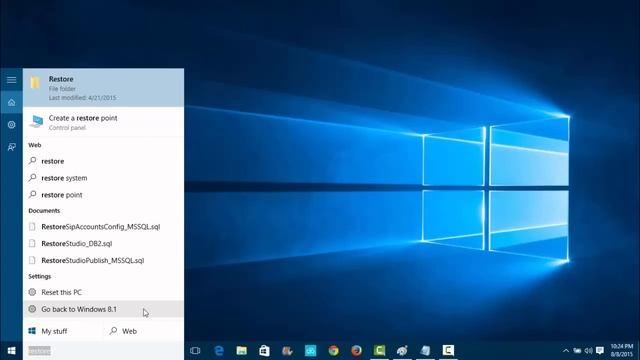The image size is (640, 360).
Task: Click the magnifier icon beside restore system
Action: [33, 178]
